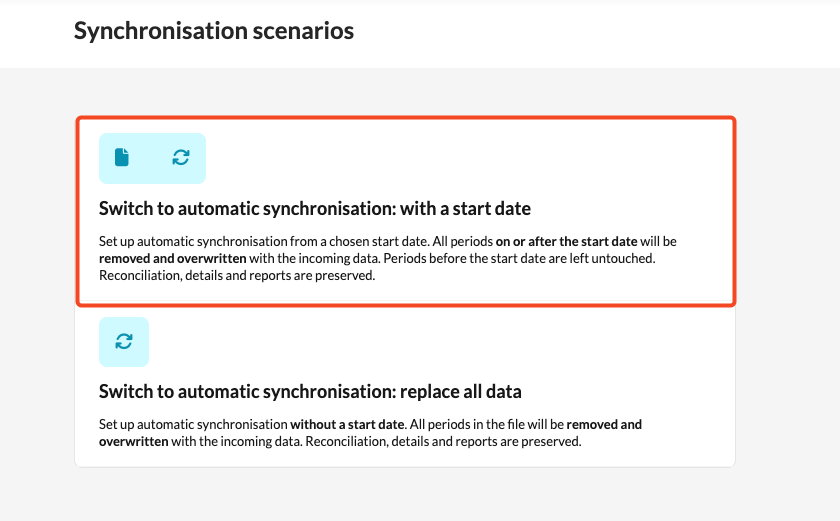Click the file document icon in first card
Screen dimensions: 840x521
(122, 157)
